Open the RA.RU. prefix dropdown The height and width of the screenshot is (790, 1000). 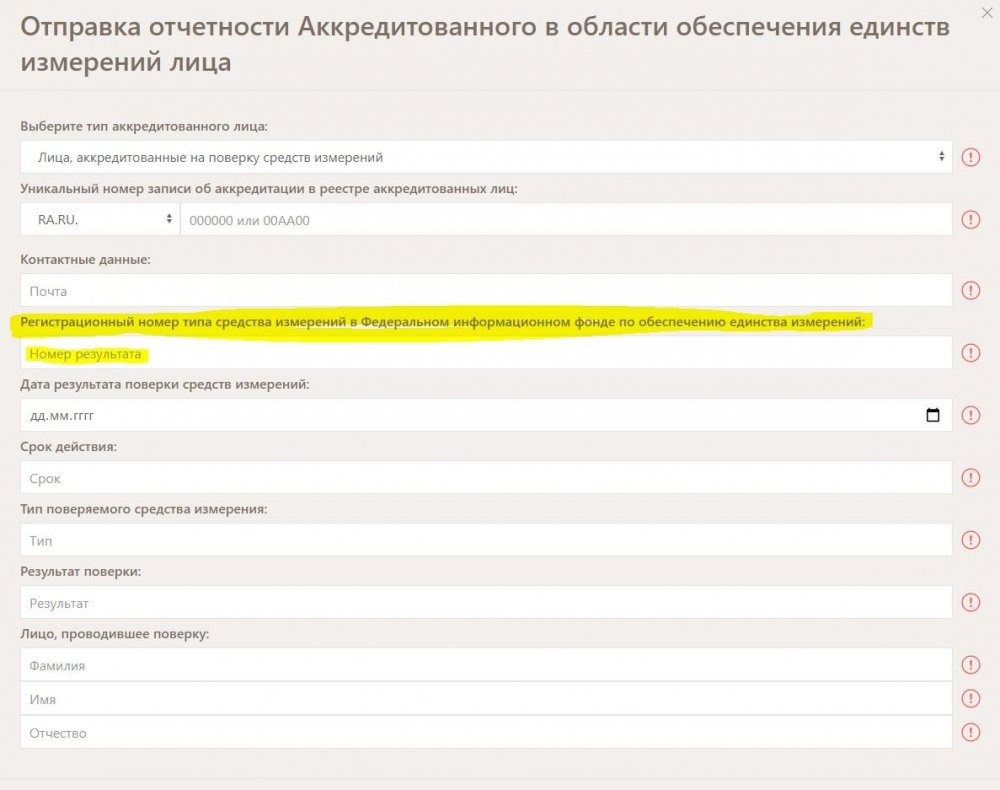point(100,219)
